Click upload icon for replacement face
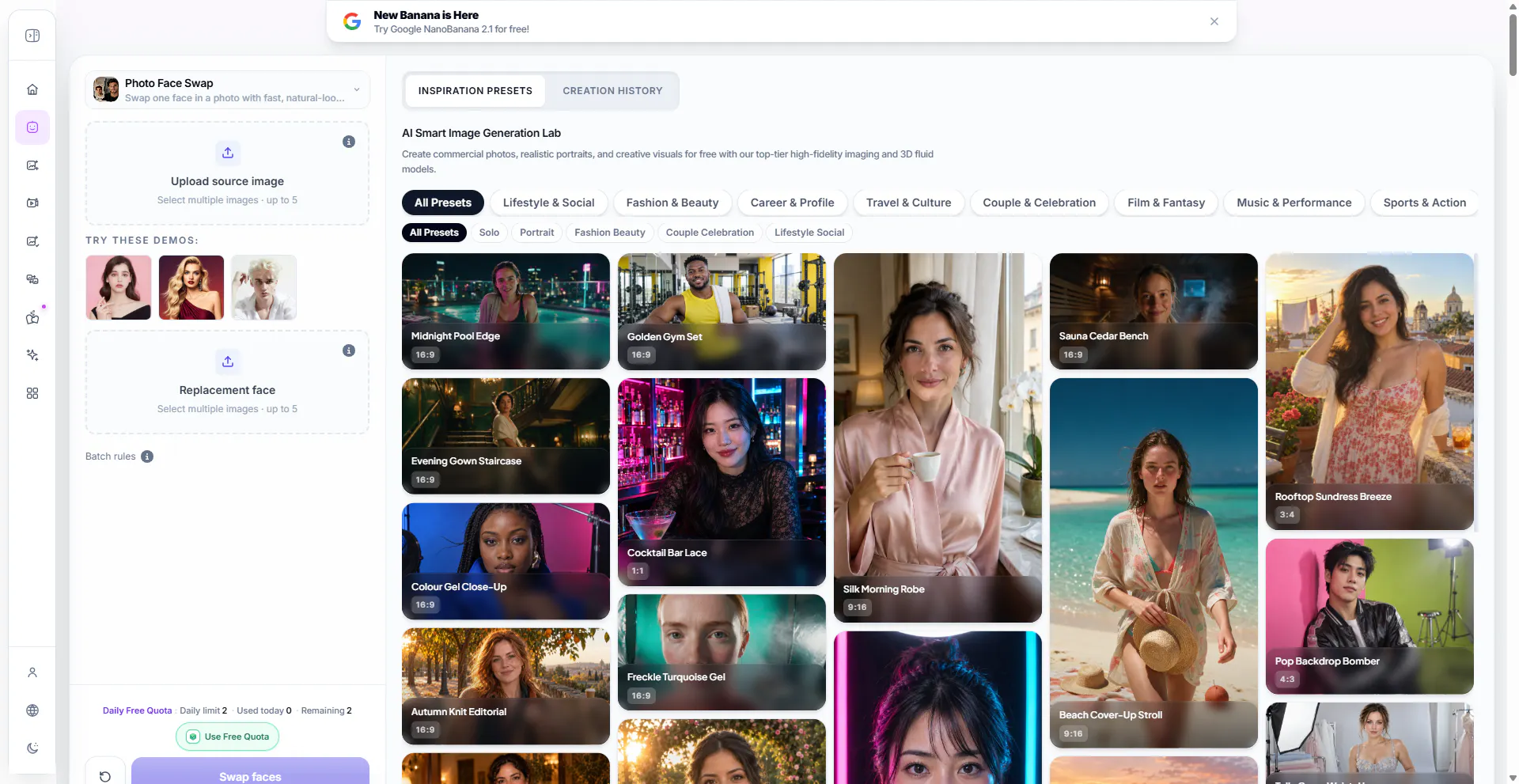The height and width of the screenshot is (784, 1519). pos(228,362)
